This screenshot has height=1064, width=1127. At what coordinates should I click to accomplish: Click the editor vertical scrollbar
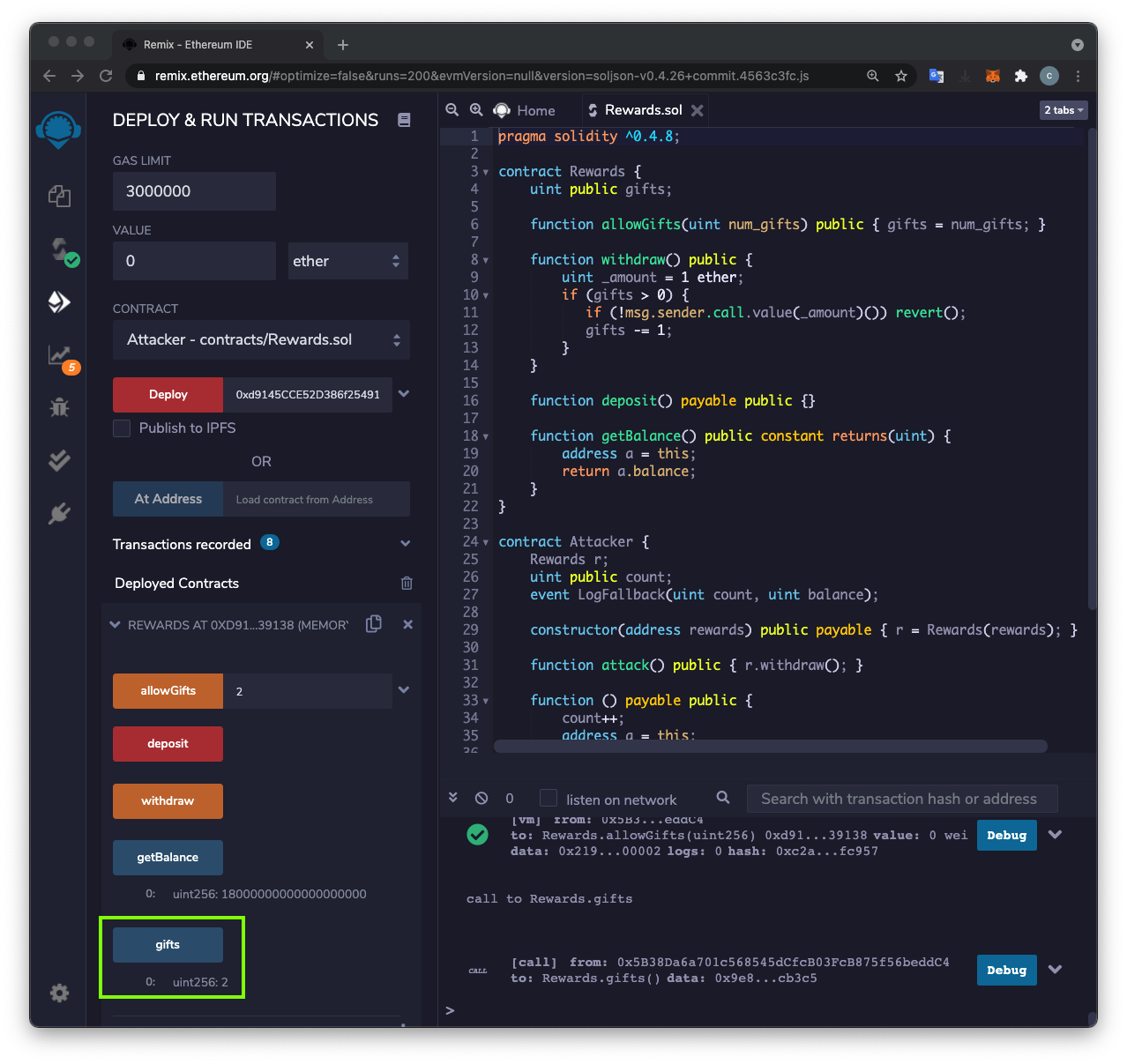click(x=1092, y=368)
